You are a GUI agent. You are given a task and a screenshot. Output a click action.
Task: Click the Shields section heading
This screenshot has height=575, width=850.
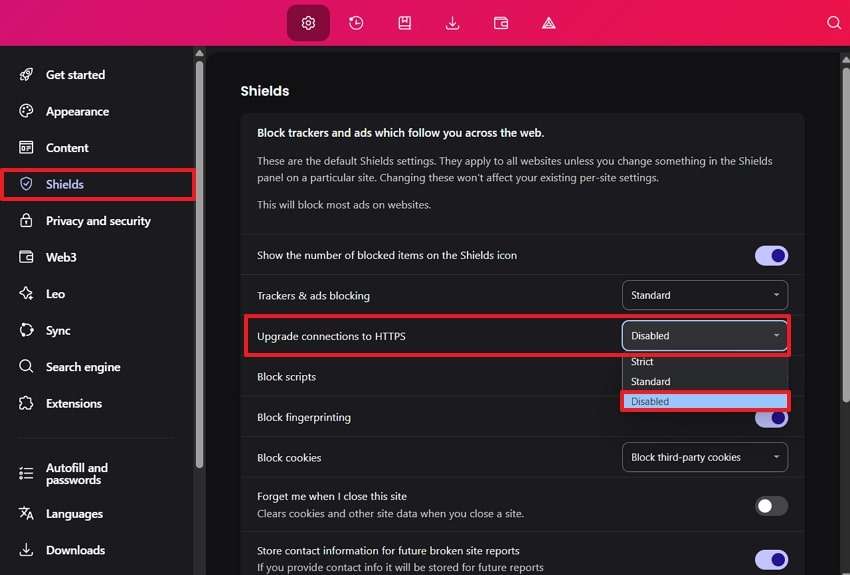[x=265, y=91]
